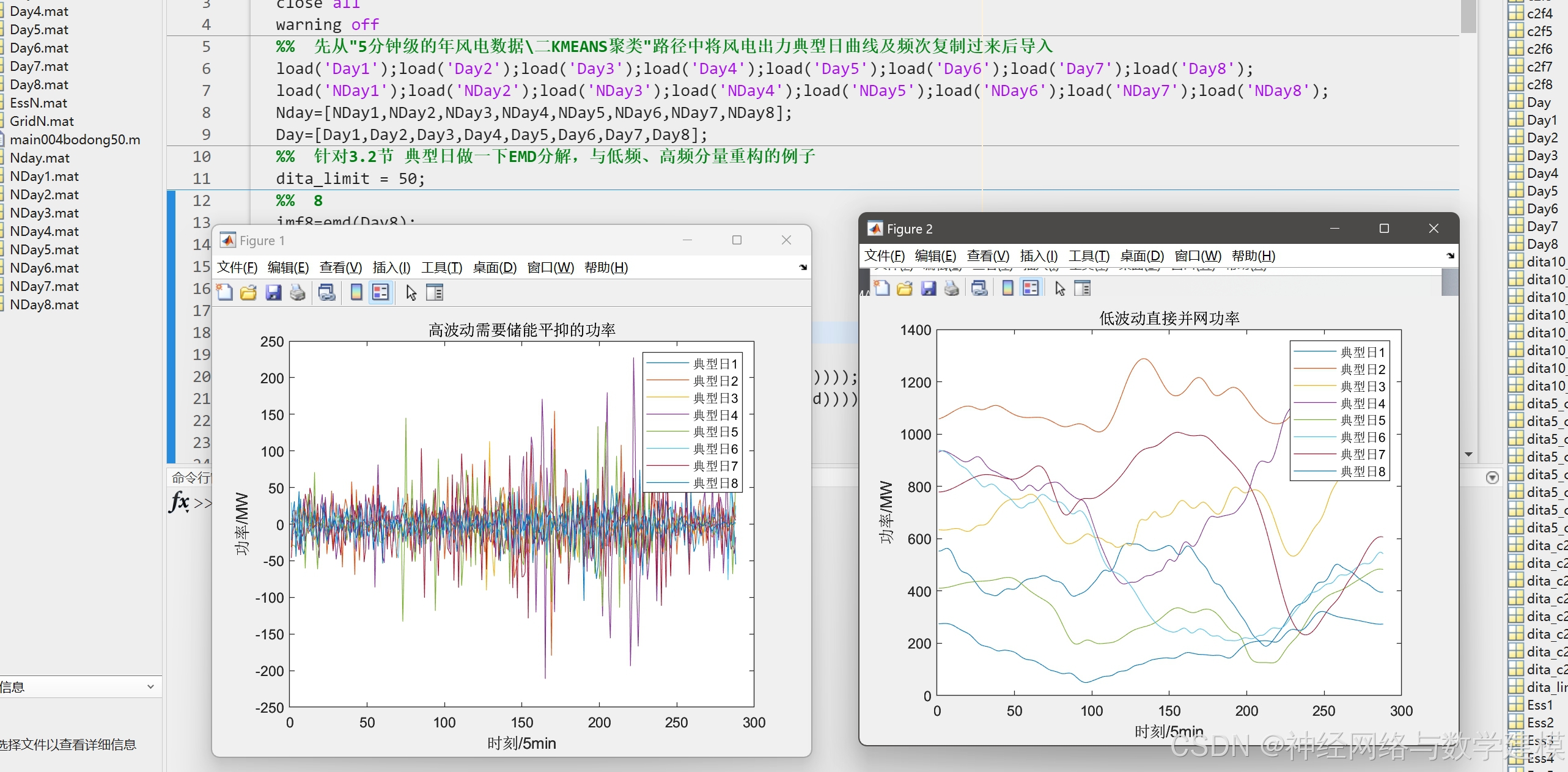Open main004bodong50.m in file browser
Image resolution: width=1568 pixels, height=772 pixels.
click(x=75, y=139)
